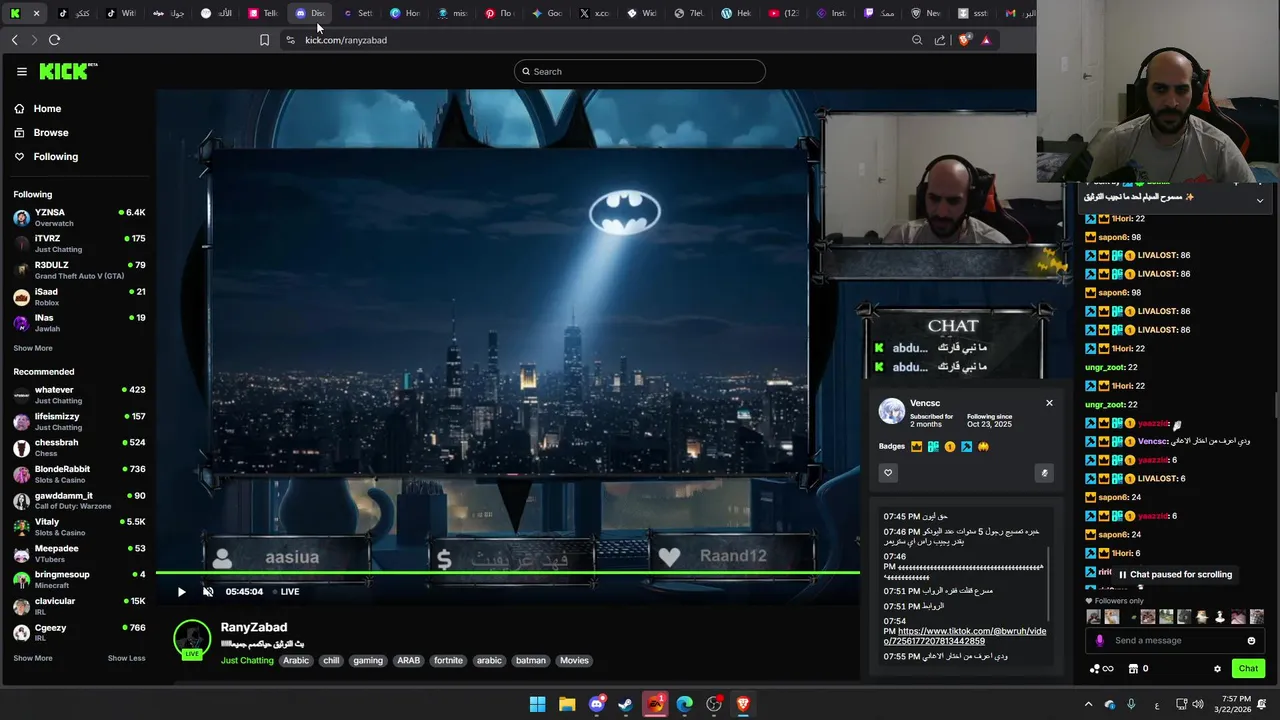Image resolution: width=1280 pixels, height=720 pixels.
Task: Click the Search input field
Action: click(640, 71)
